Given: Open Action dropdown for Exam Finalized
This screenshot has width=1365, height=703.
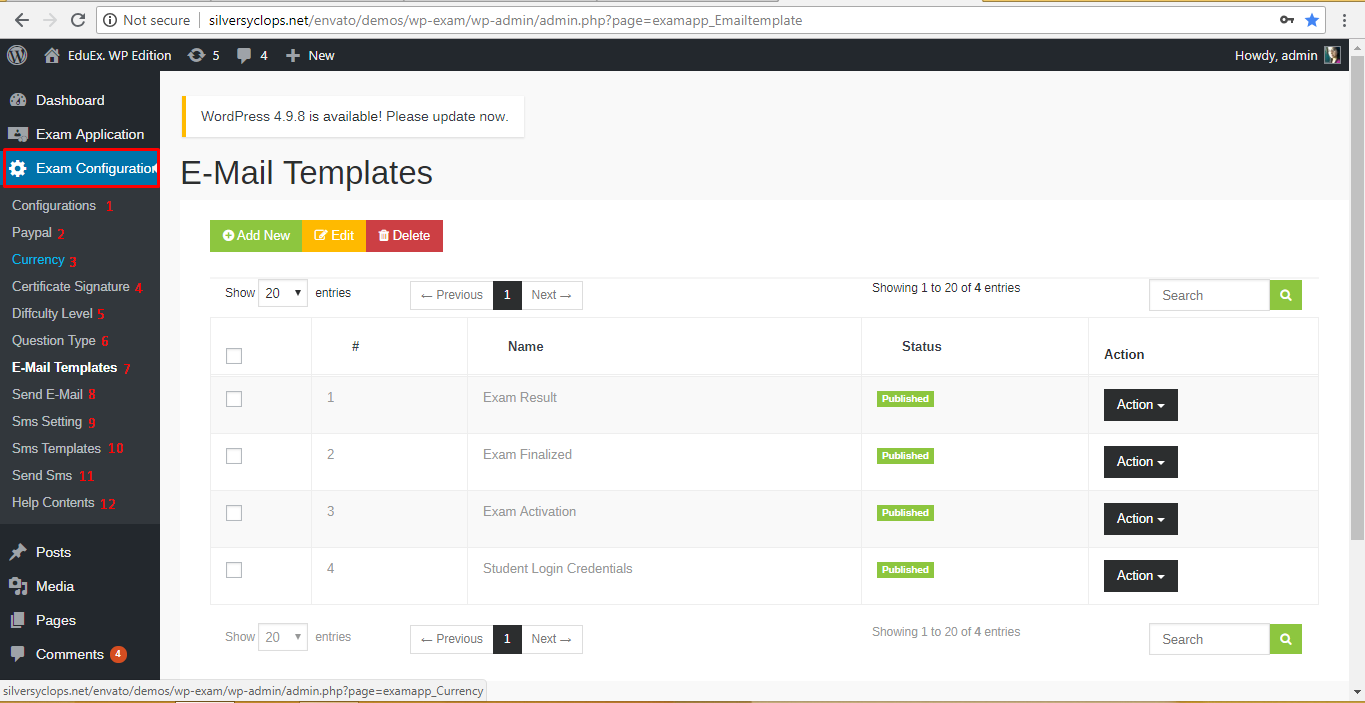Looking at the screenshot, I should (1141, 462).
